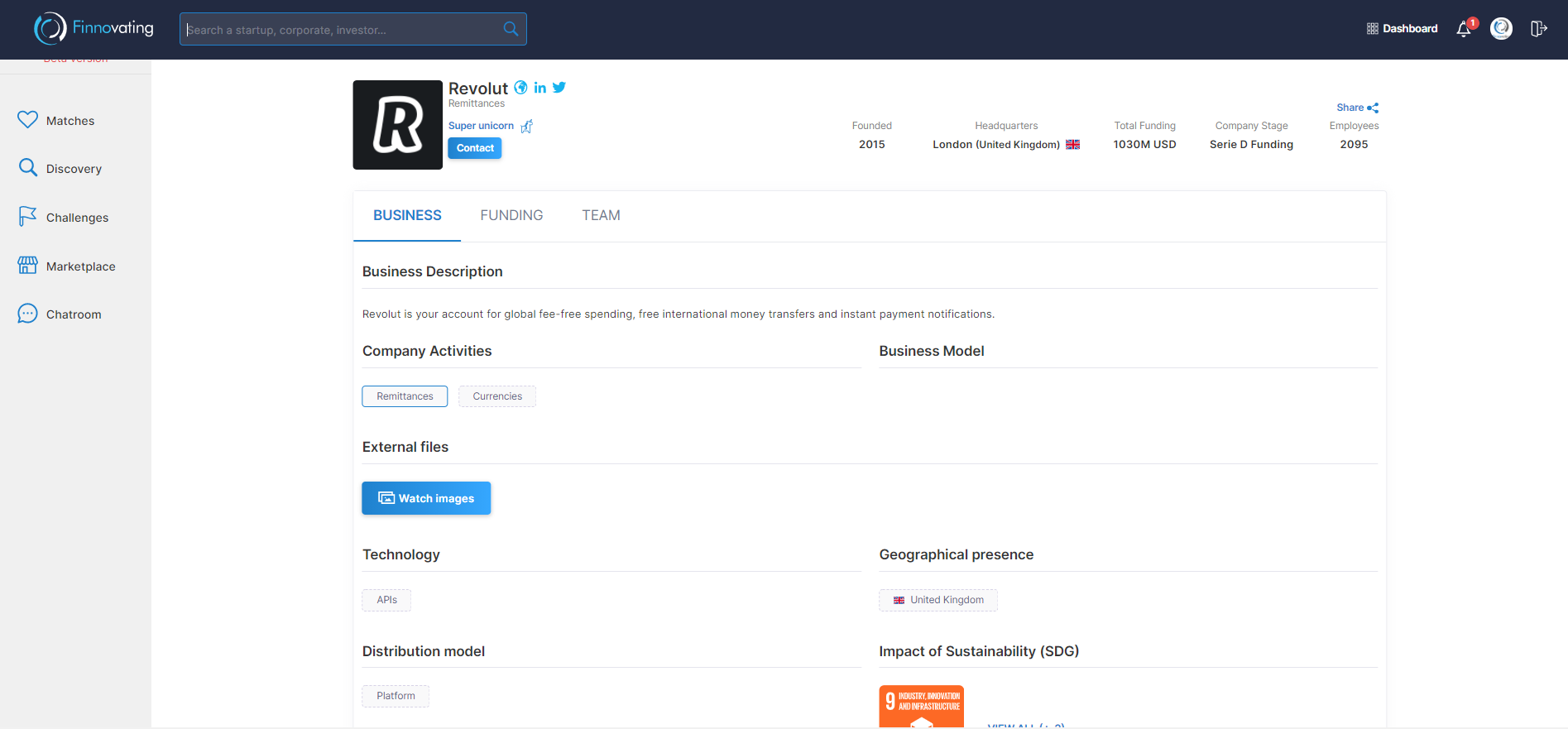Click the London headquarters text
This screenshot has height=729, width=1568.
[996, 144]
